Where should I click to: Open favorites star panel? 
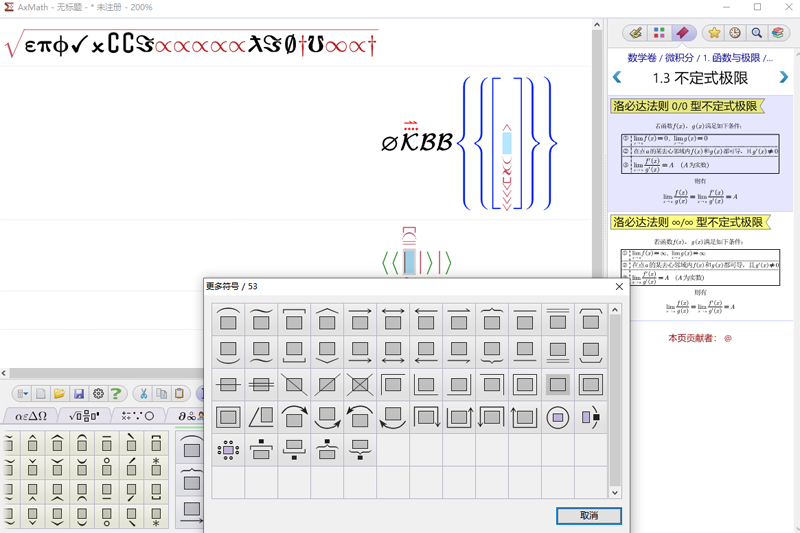(x=714, y=33)
